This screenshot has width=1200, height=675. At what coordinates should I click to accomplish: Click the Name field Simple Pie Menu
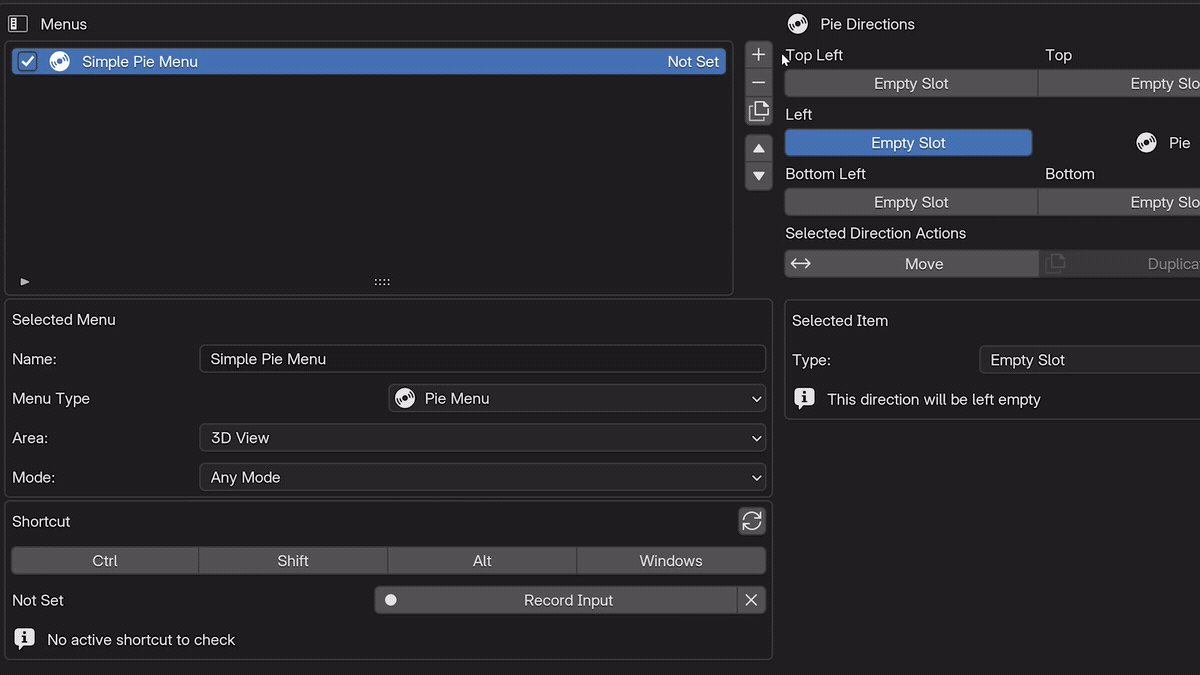(483, 359)
